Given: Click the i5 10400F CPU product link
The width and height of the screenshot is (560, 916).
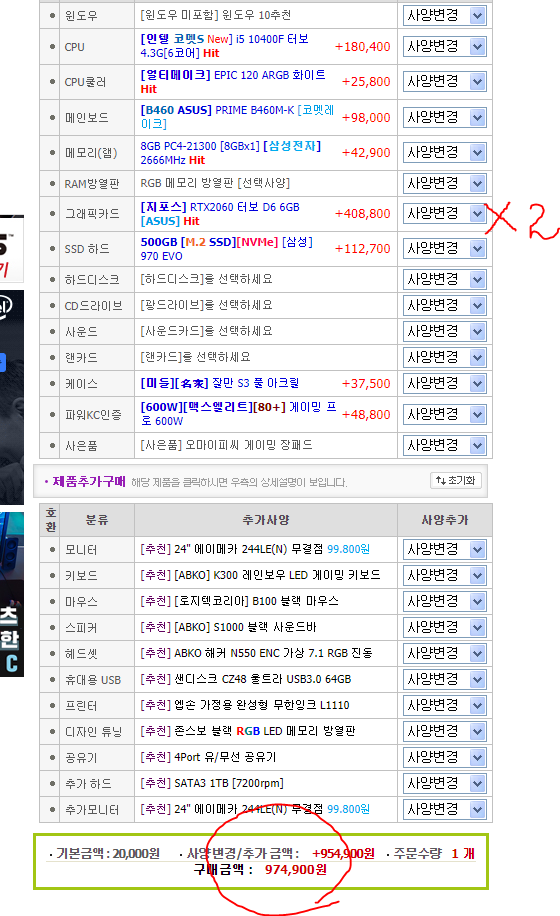Looking at the screenshot, I should tap(225, 46).
